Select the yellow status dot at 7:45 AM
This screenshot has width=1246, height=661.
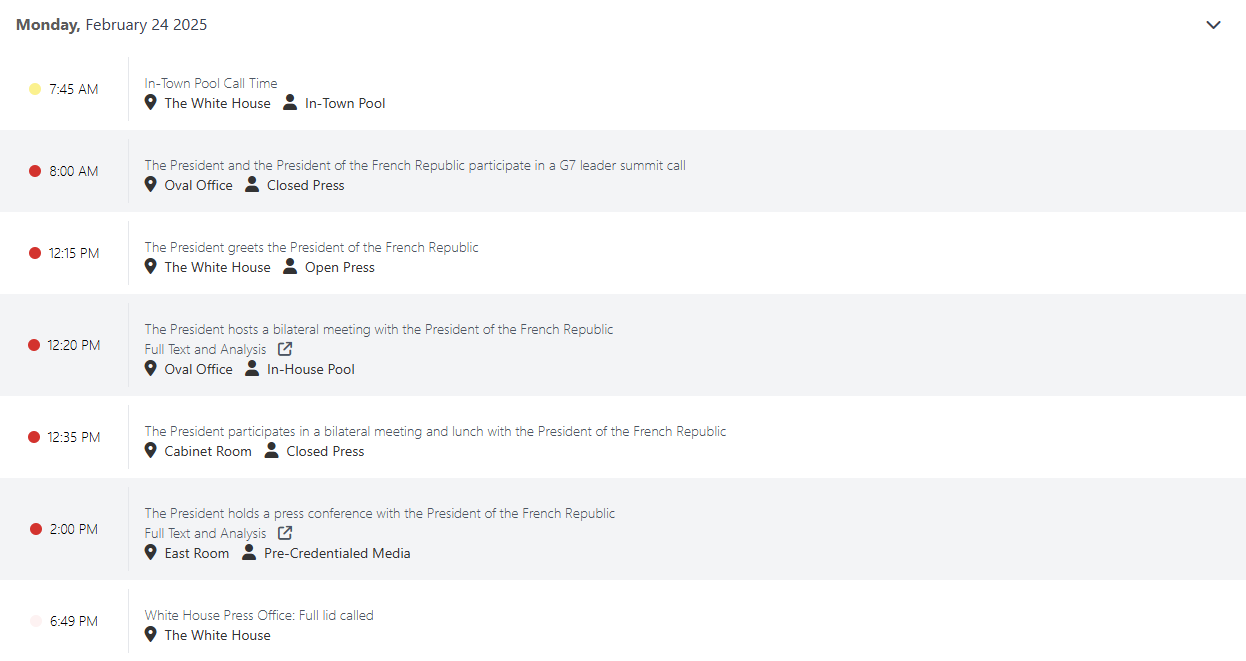pyautogui.click(x=35, y=89)
